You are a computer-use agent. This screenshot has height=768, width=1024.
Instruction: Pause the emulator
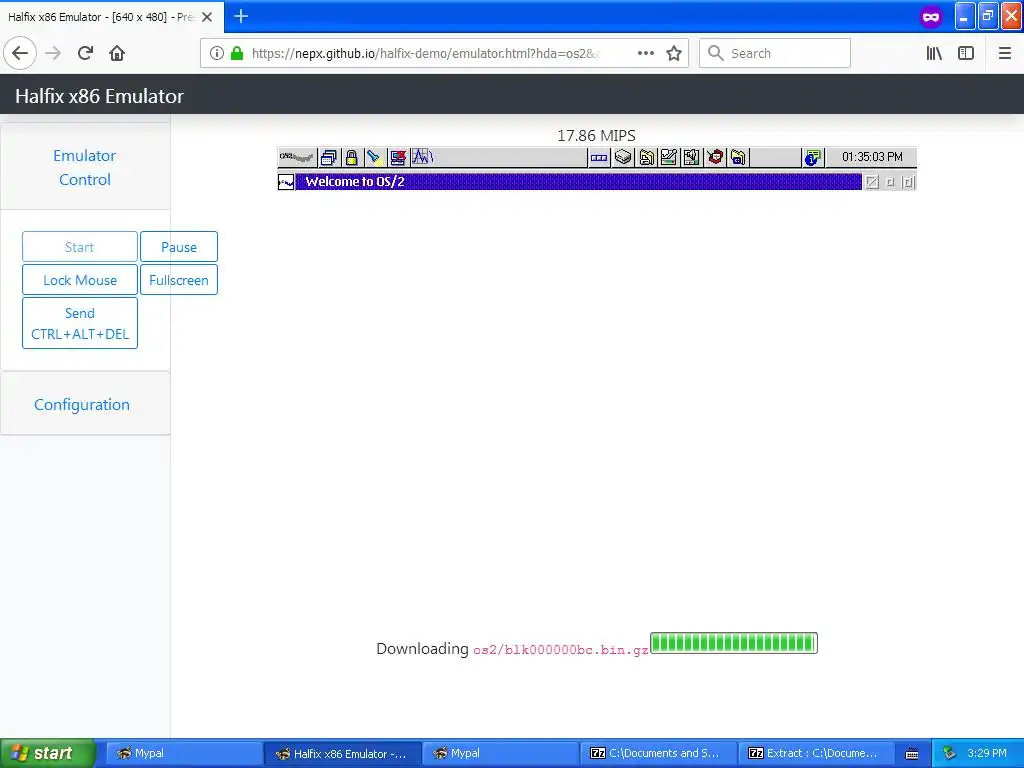click(179, 247)
